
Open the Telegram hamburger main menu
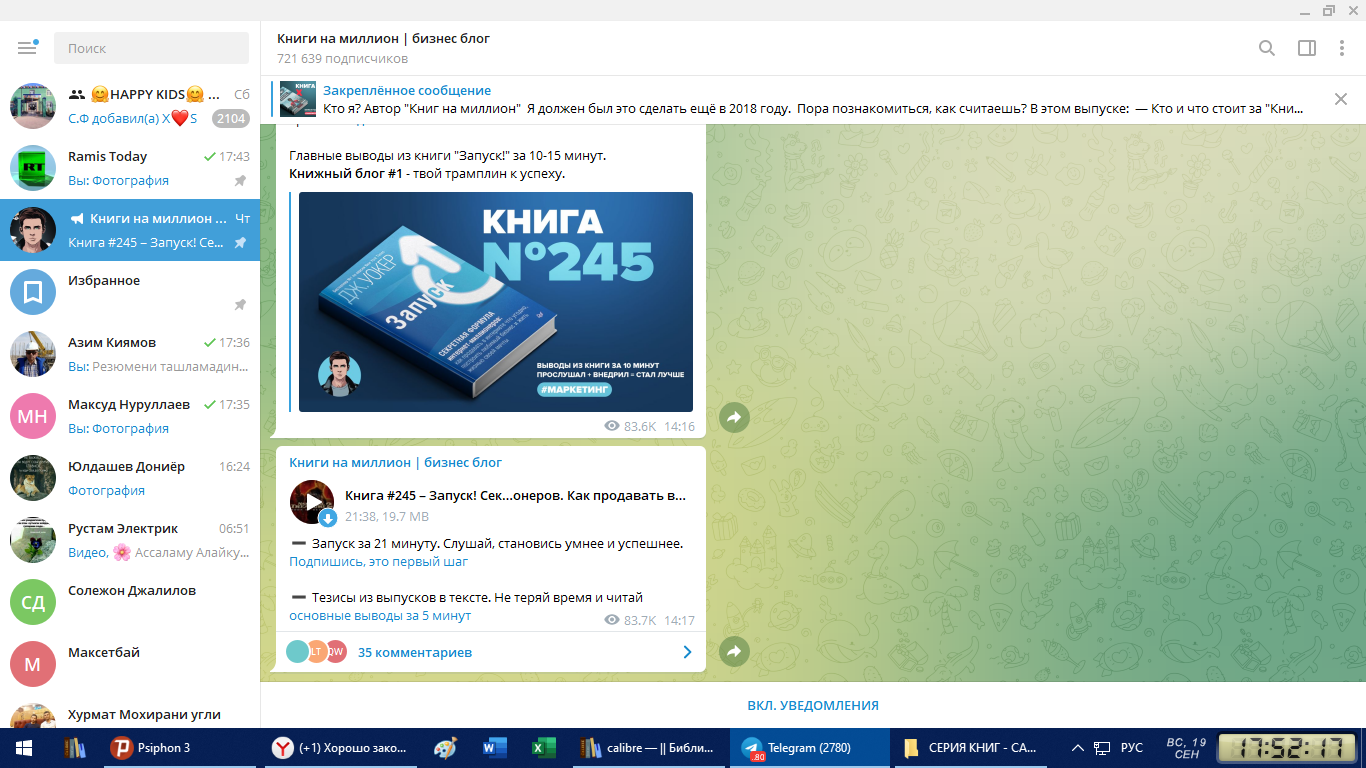pyautogui.click(x=27, y=48)
